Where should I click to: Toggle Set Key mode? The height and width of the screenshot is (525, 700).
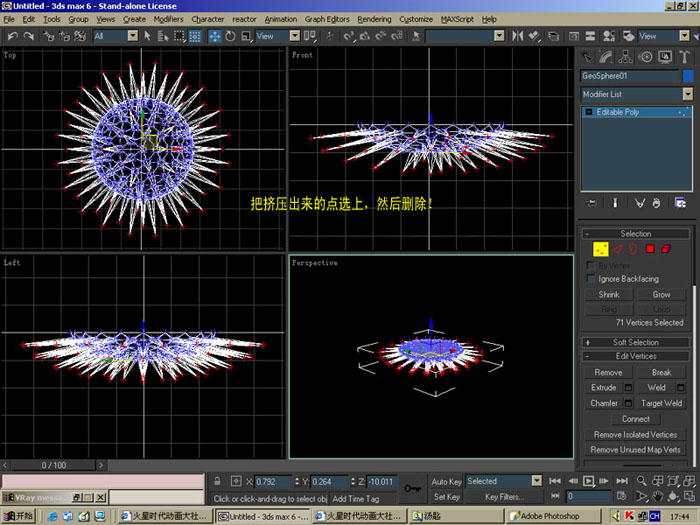click(x=446, y=496)
